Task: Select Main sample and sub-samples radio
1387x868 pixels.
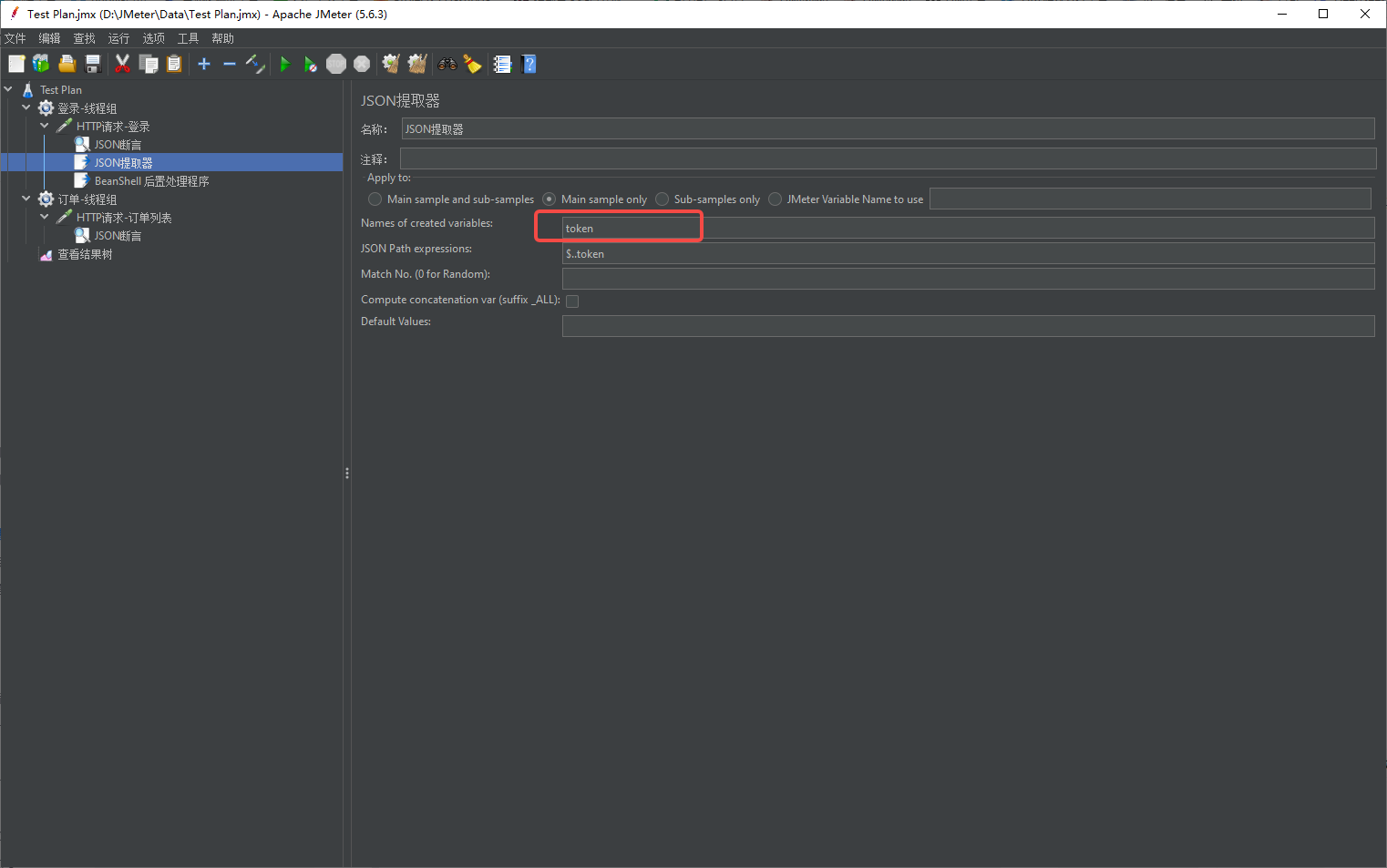Action: [375, 199]
